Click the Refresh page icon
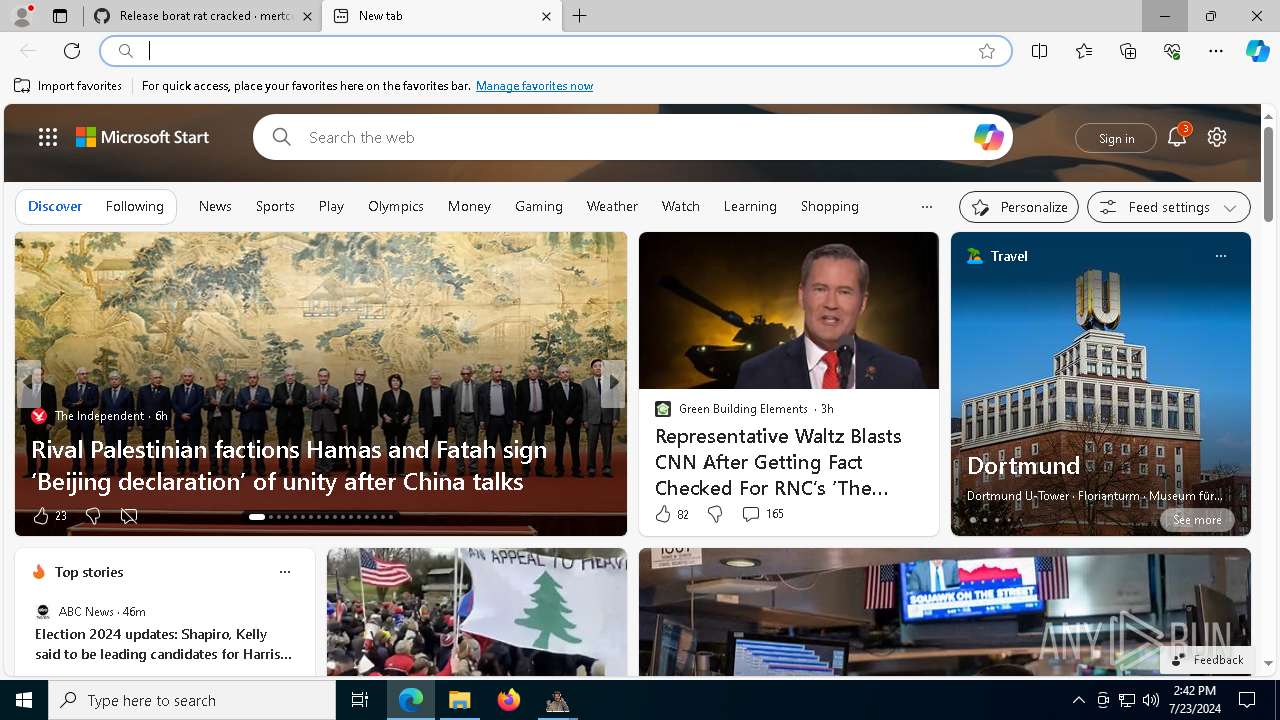Viewport: 1280px width, 720px height. [72, 51]
